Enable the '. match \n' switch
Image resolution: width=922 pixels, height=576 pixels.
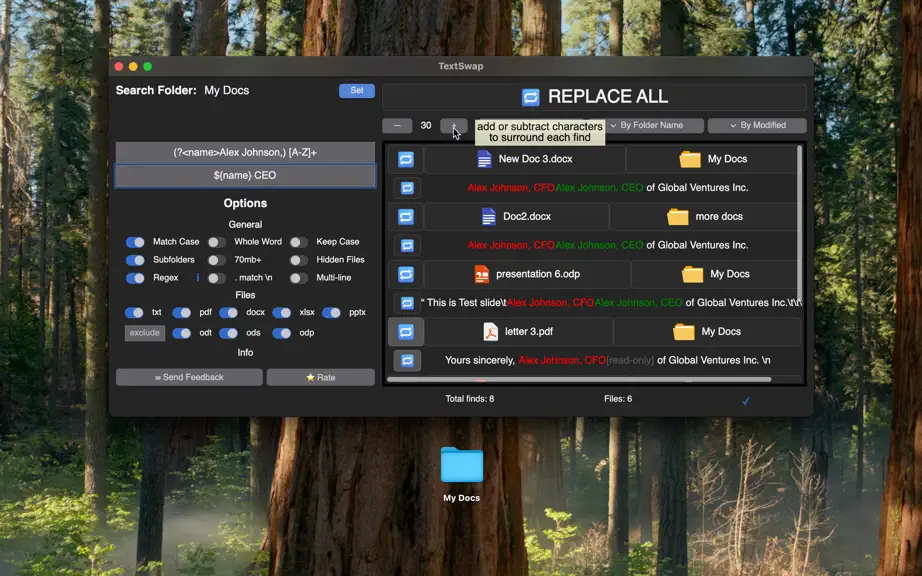coord(216,278)
